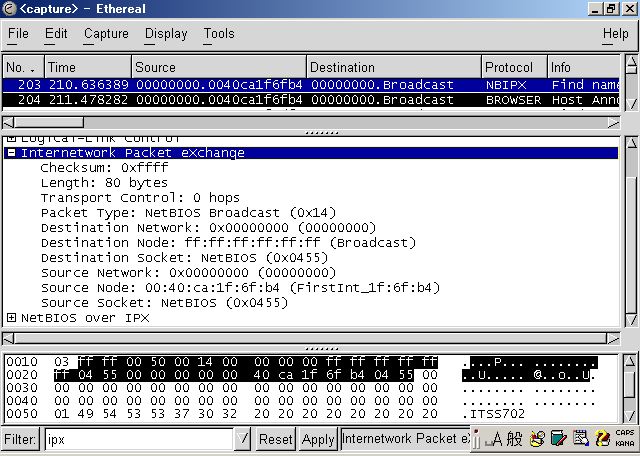The height and width of the screenshot is (456, 640).
Task: Click the protocol tree scroll-down arrow
Action: click(631, 319)
